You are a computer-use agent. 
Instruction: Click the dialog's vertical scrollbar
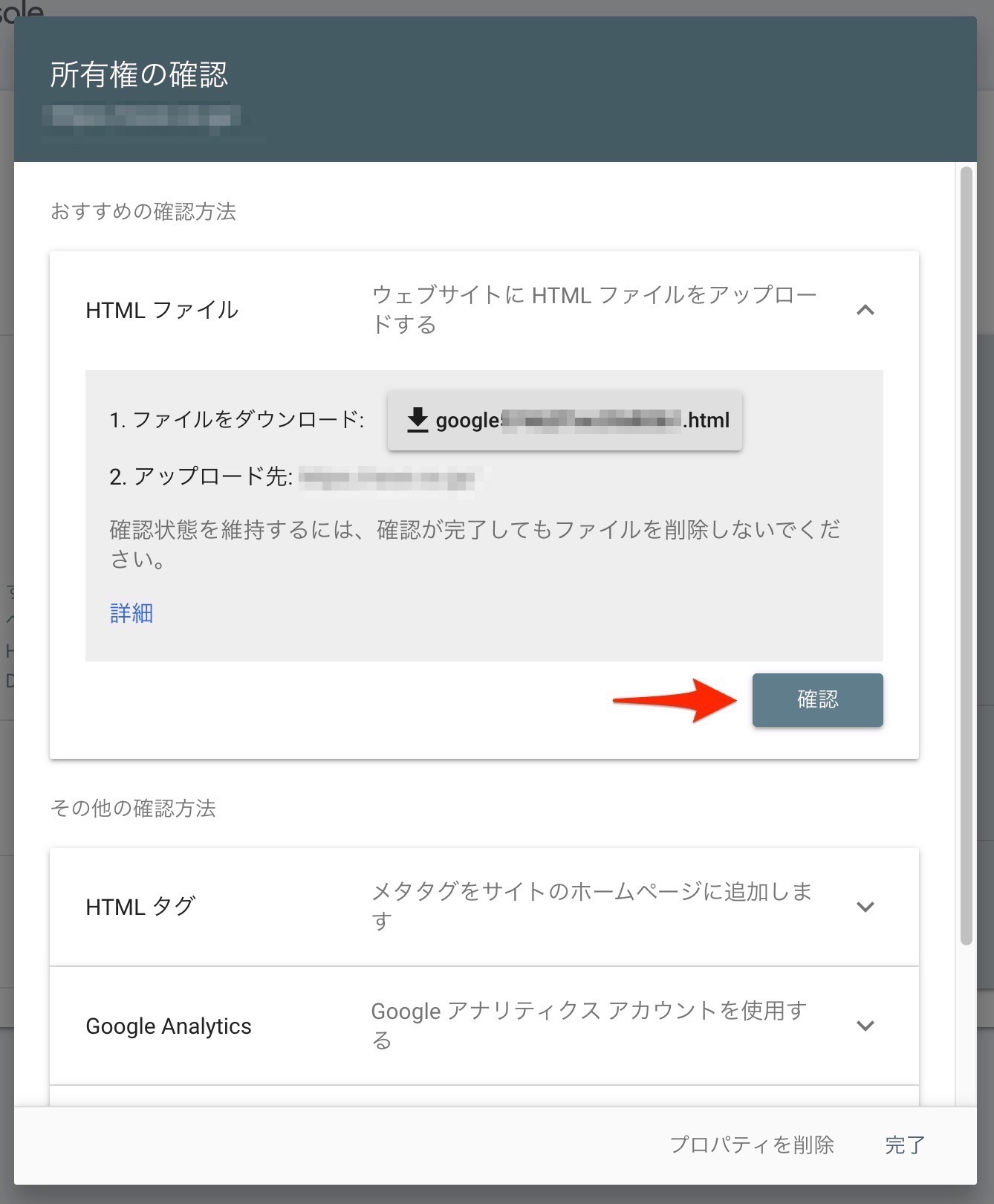point(966,556)
